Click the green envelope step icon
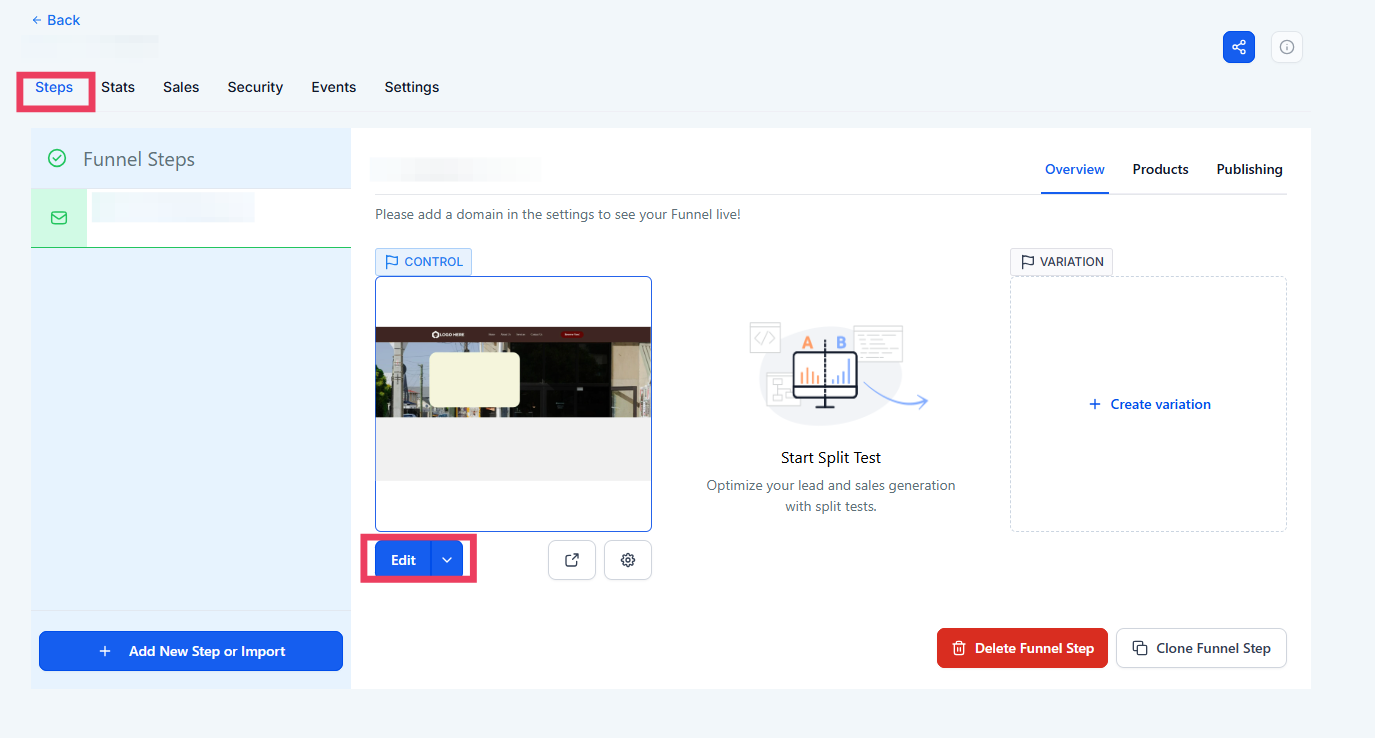 pos(59,217)
